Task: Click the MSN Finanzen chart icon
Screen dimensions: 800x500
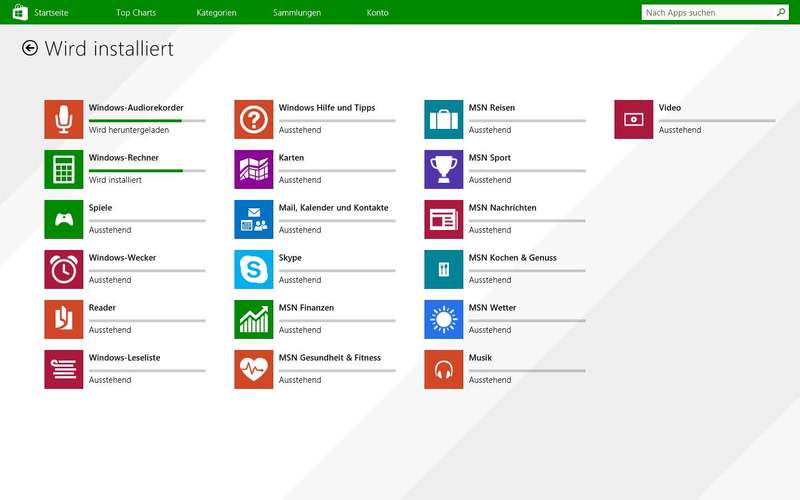Action: click(x=254, y=319)
